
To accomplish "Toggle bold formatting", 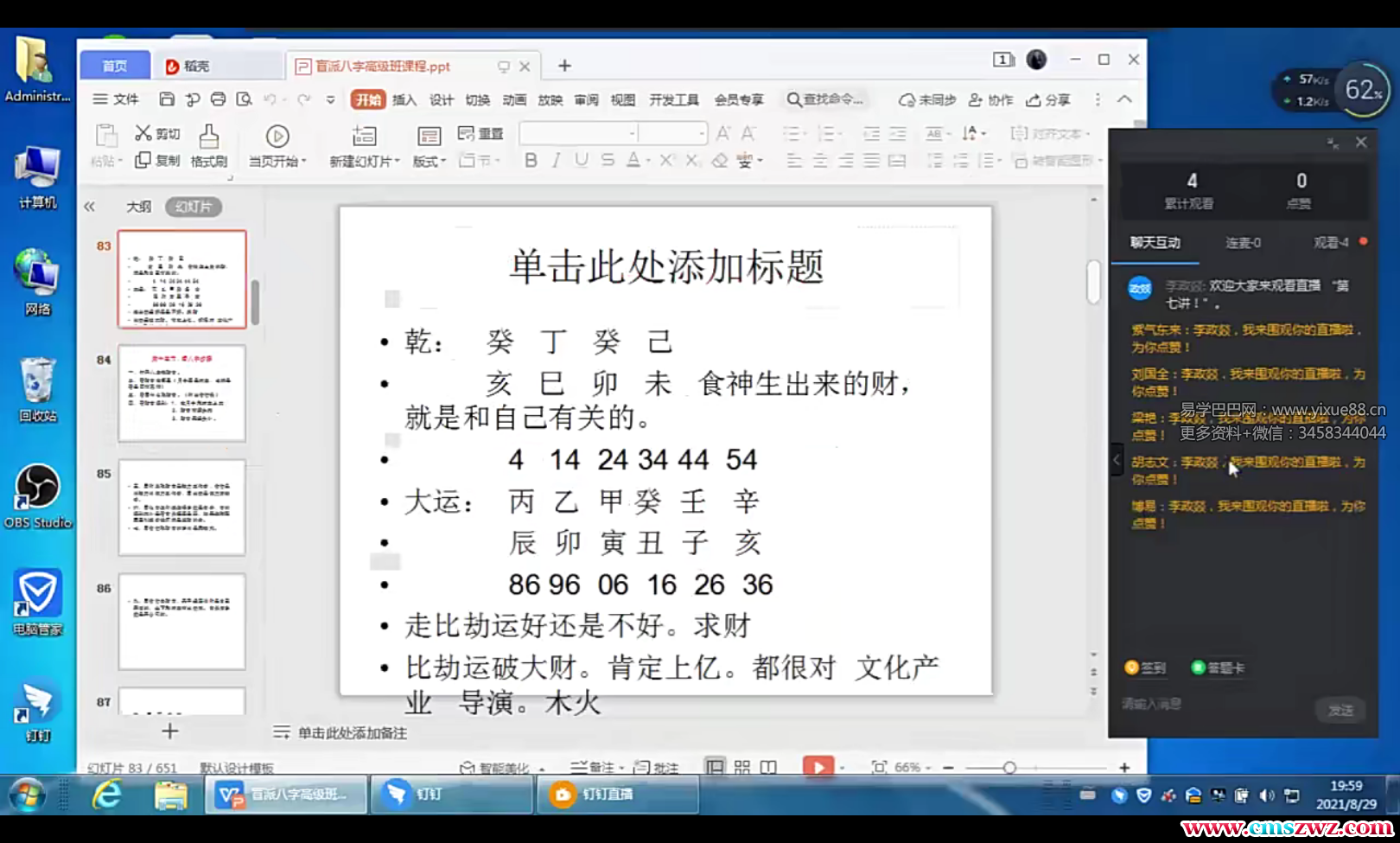I will coord(531,160).
